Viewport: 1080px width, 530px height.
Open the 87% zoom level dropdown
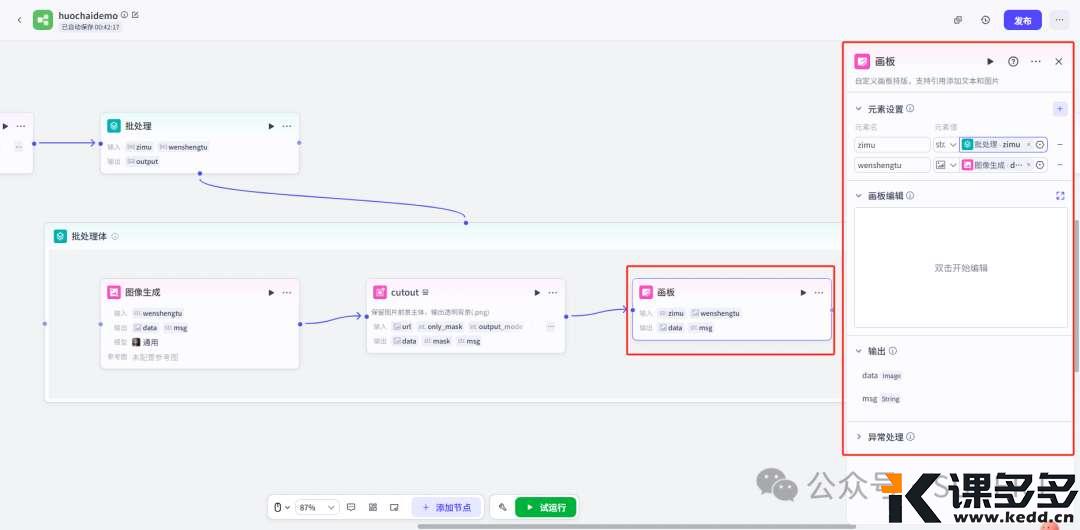(317, 508)
